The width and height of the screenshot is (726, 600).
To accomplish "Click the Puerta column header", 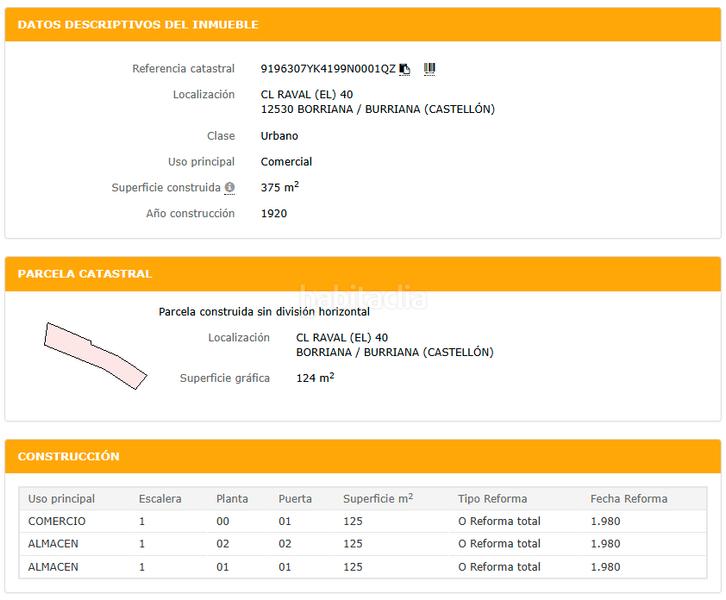I will coord(294,498).
